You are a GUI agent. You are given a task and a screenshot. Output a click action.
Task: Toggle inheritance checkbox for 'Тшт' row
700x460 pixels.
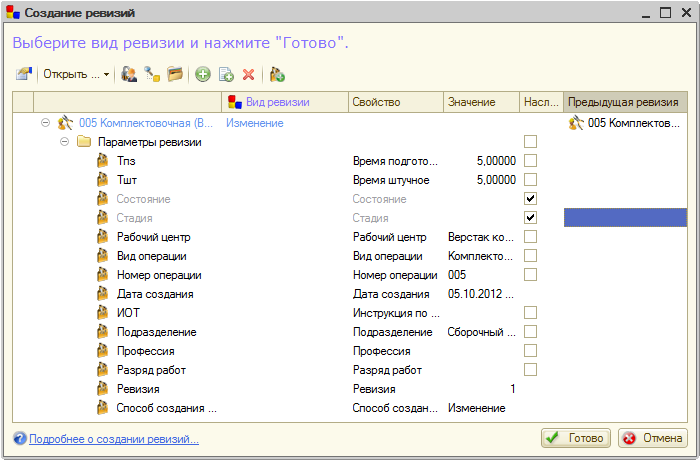[x=530, y=180]
